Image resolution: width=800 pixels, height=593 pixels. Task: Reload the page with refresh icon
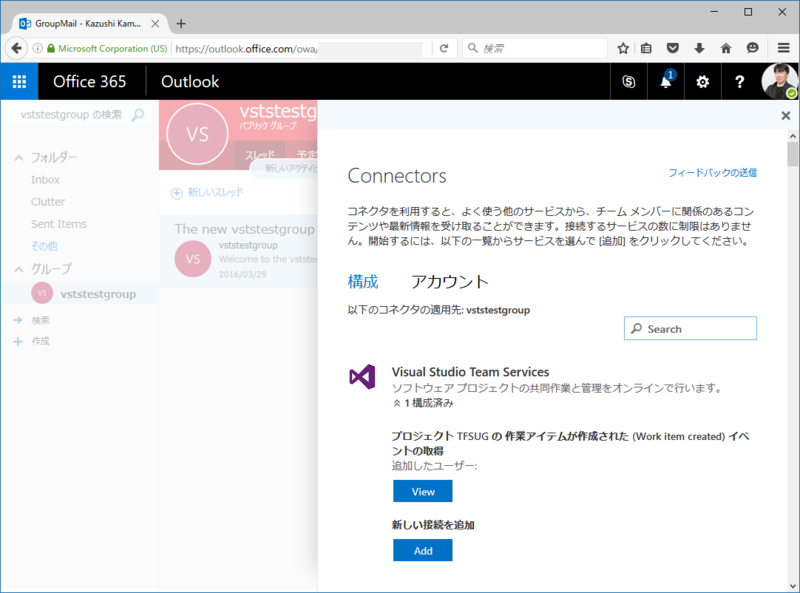click(x=444, y=48)
